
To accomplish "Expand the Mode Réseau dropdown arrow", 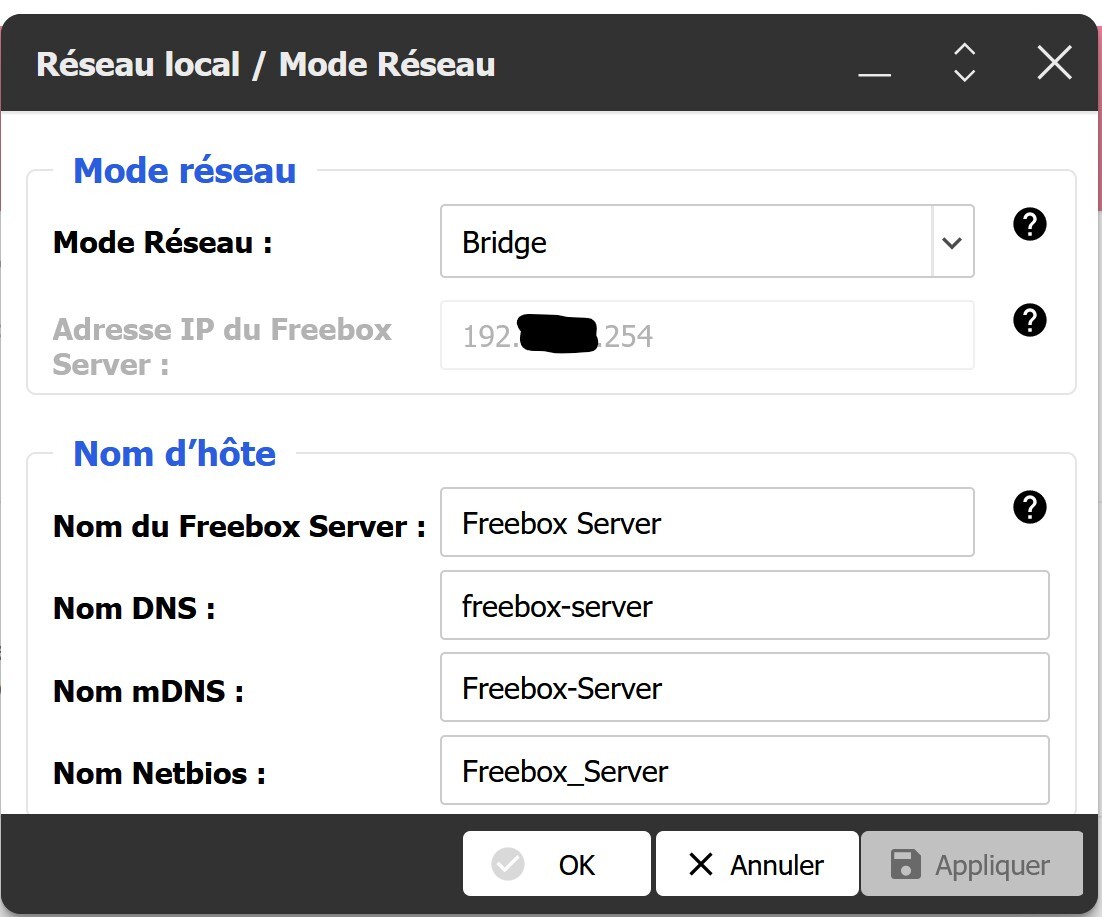I will pos(952,242).
